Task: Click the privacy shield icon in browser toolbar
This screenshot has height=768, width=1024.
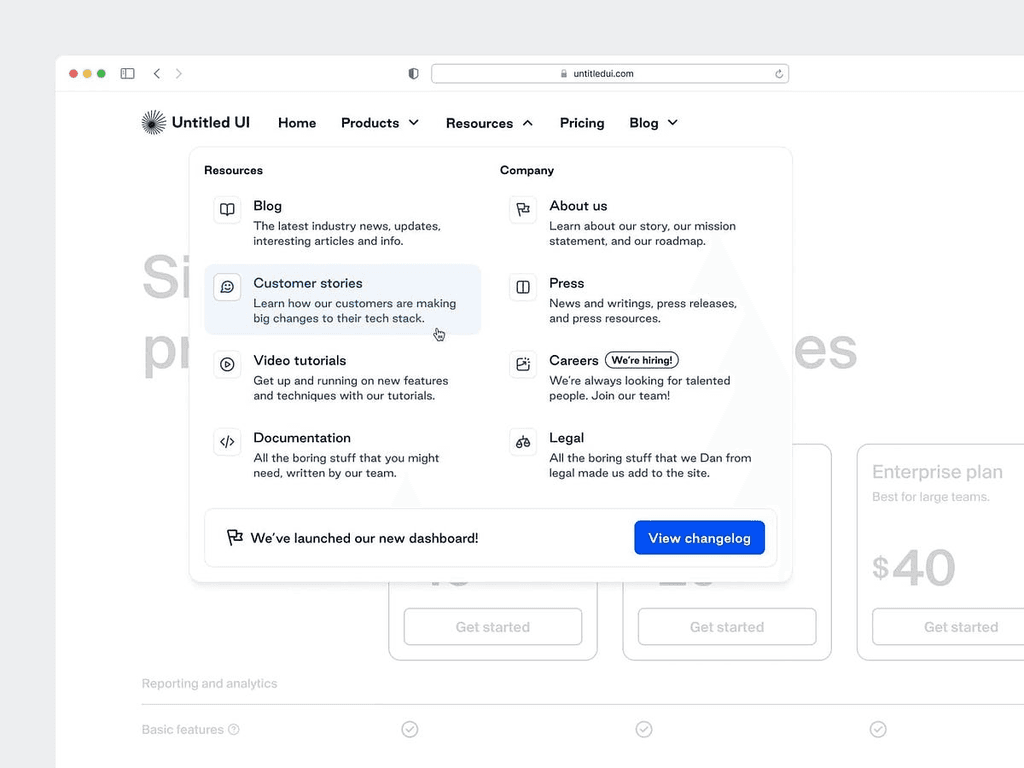Action: pos(412,73)
